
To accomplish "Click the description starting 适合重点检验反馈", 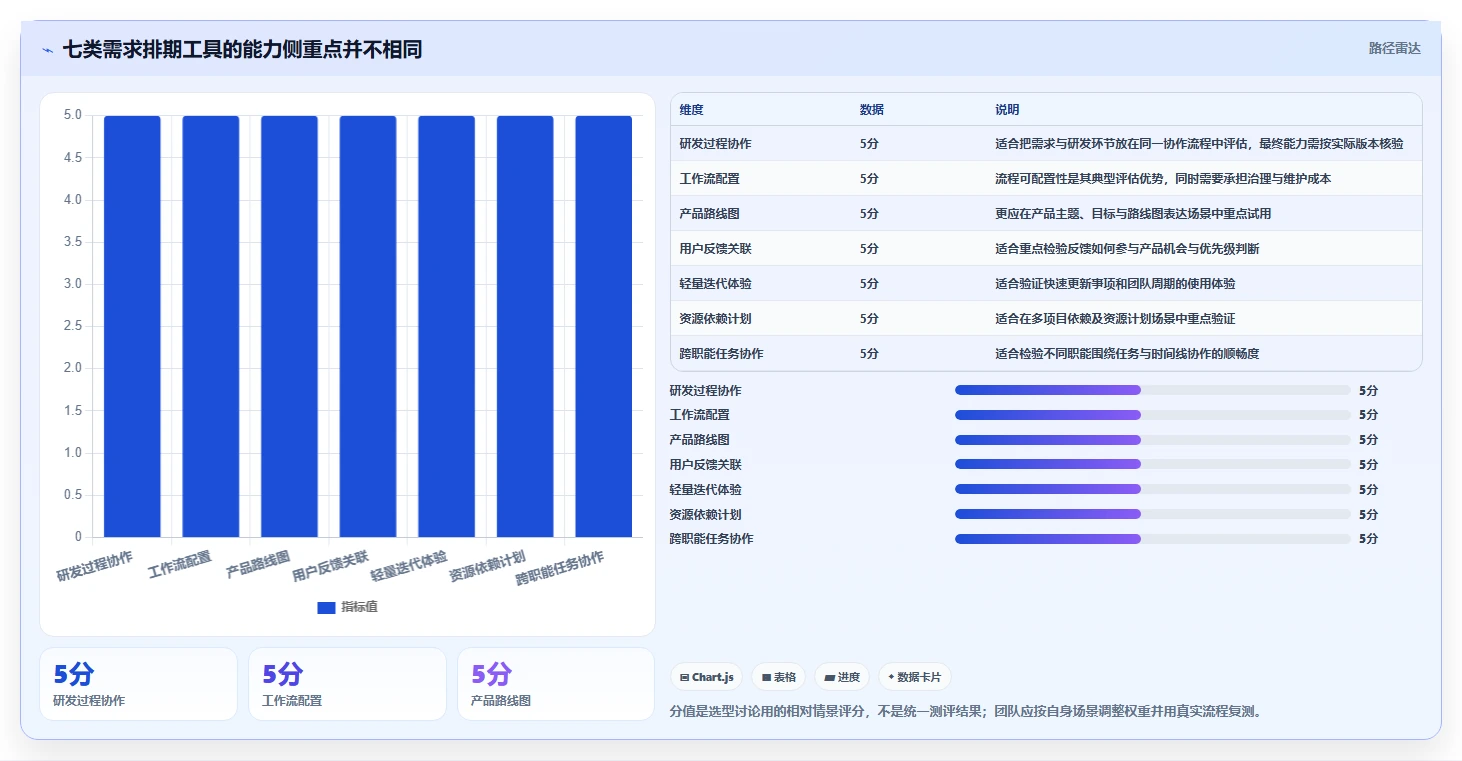I will click(x=1127, y=249).
